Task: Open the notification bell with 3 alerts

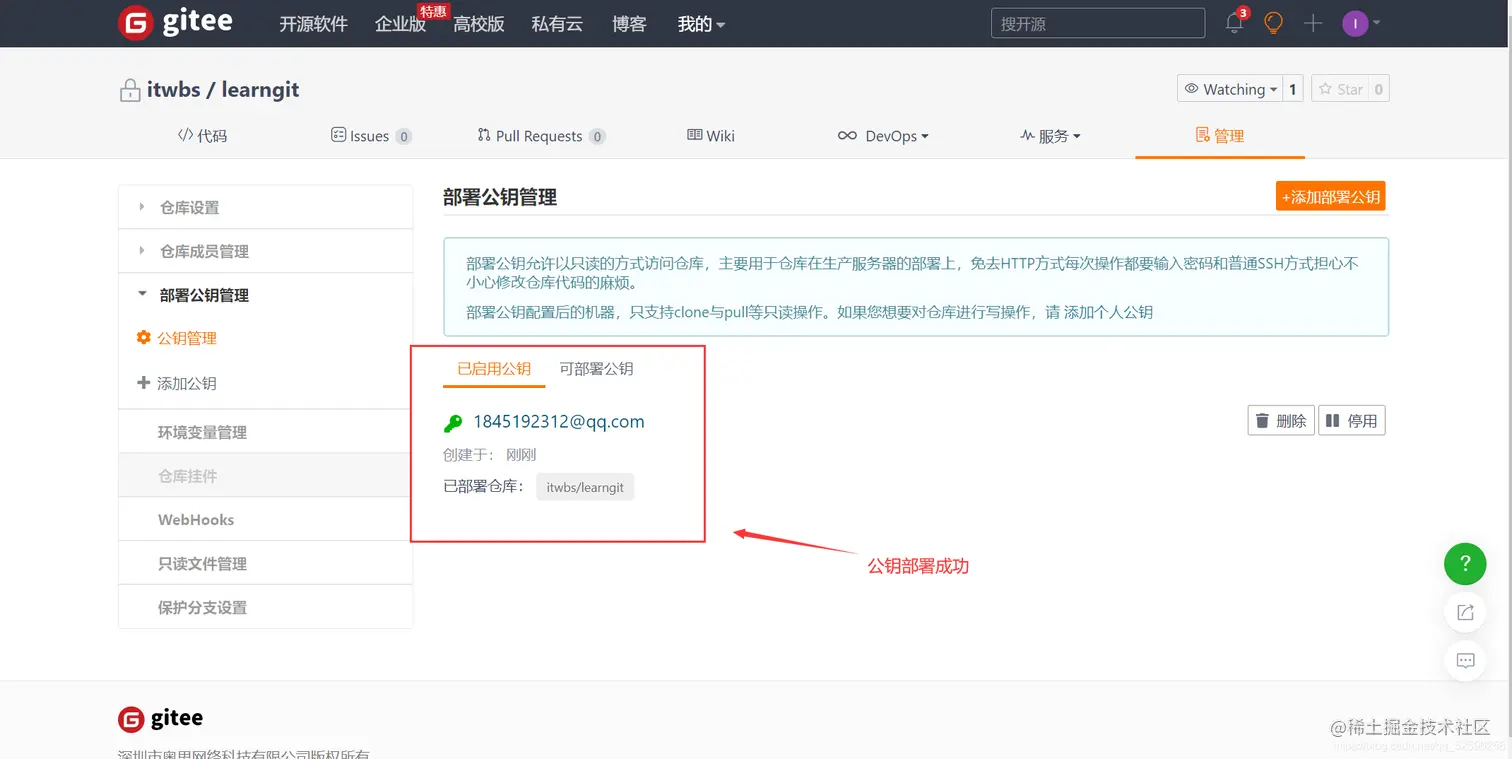Action: (x=1234, y=22)
